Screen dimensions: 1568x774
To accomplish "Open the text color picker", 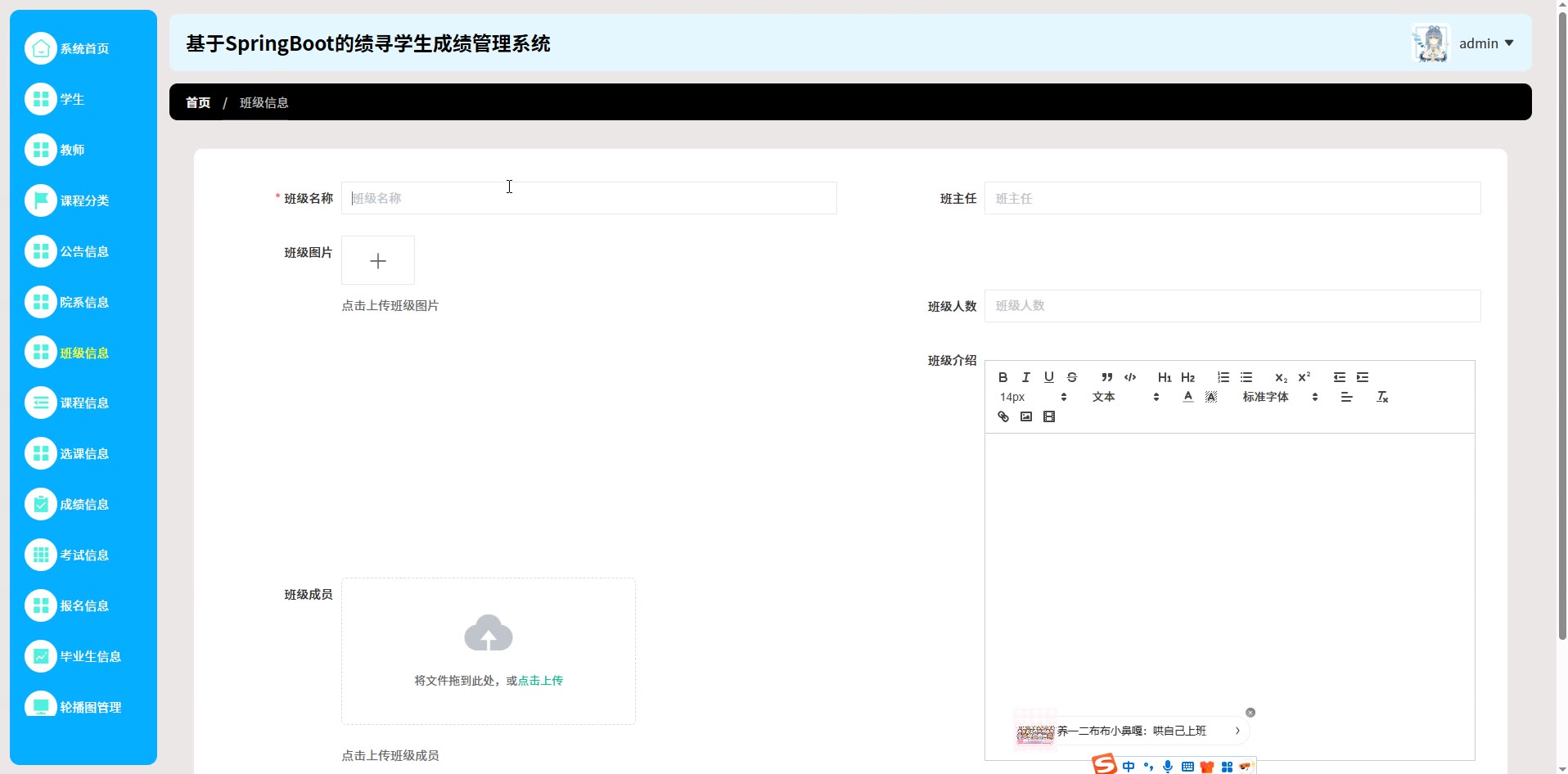I will (1187, 397).
